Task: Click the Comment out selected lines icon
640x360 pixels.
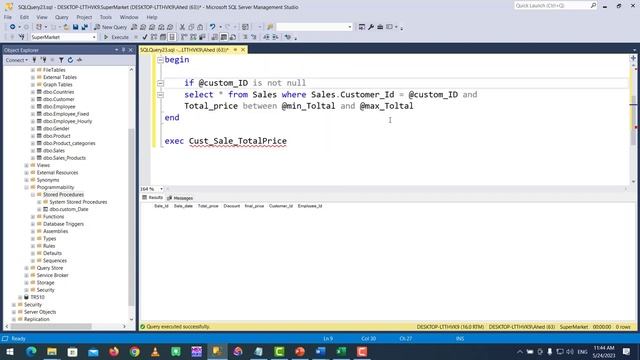Action: 245,37
